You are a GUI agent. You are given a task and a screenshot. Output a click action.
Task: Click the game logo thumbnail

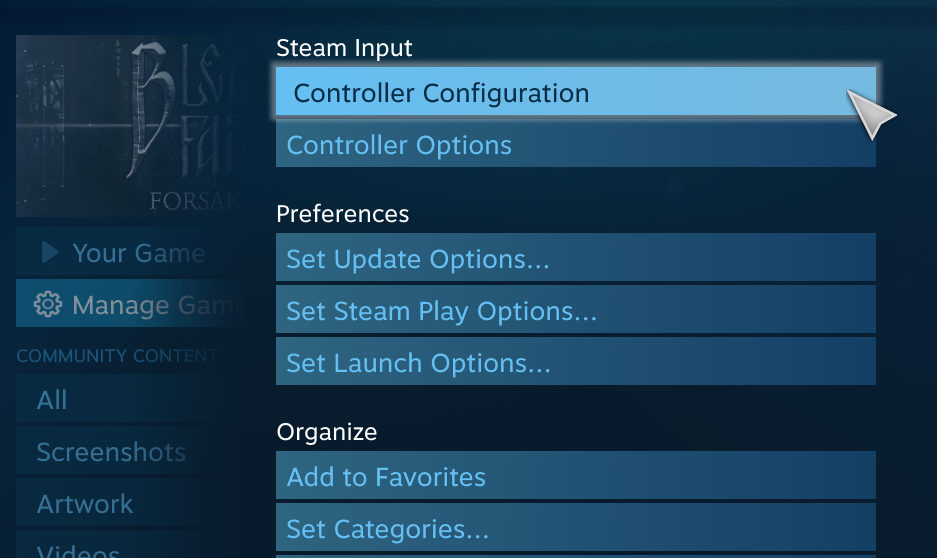pos(127,127)
